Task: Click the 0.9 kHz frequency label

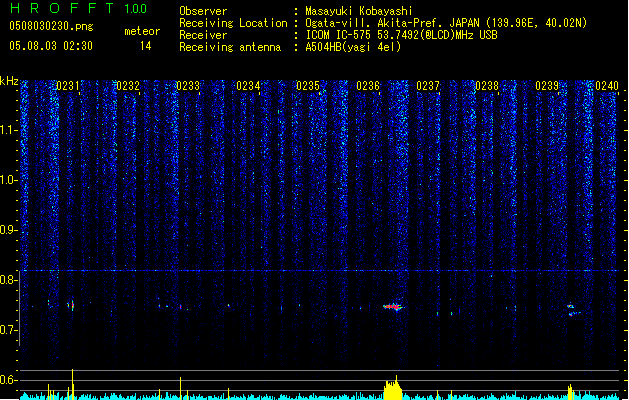Action: click(8, 230)
